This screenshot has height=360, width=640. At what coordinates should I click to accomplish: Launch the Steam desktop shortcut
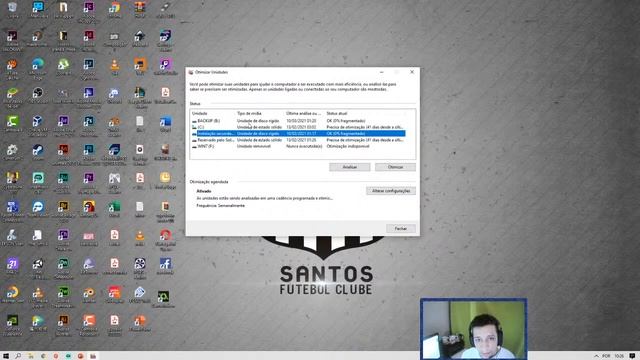coord(38,151)
